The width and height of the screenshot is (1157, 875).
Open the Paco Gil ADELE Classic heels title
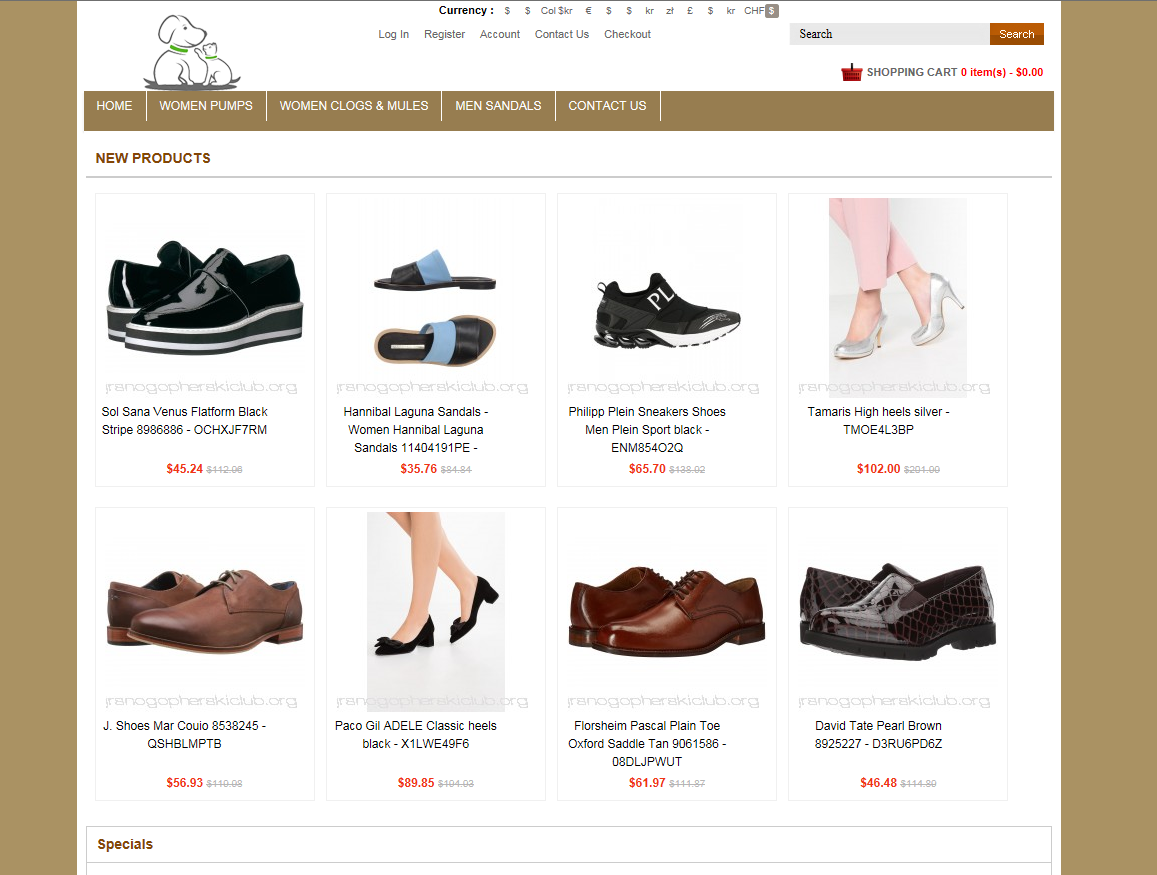pyautogui.click(x=415, y=735)
